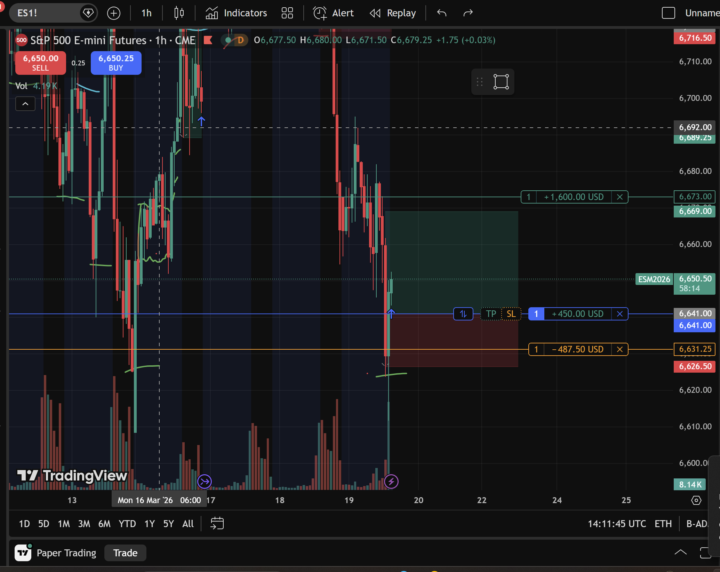720x572 pixels.
Task: Toggle the B-ADJ adjustment setting
Action: click(697, 524)
